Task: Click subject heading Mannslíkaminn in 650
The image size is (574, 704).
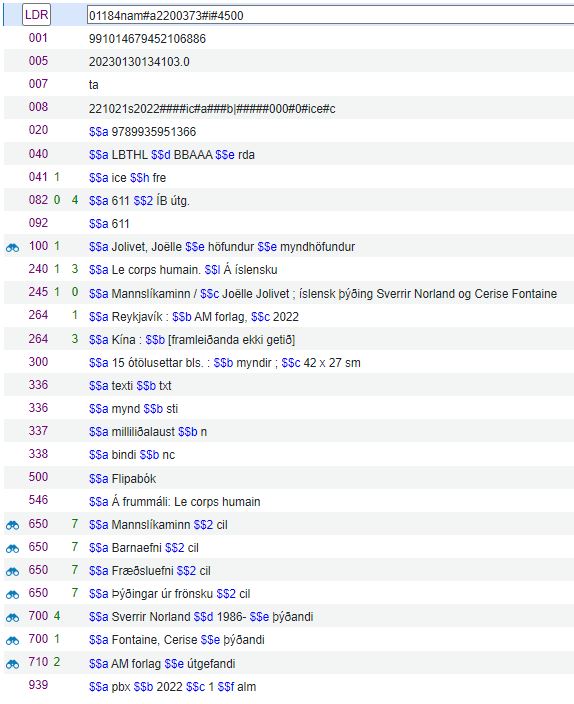Action: tap(151, 525)
